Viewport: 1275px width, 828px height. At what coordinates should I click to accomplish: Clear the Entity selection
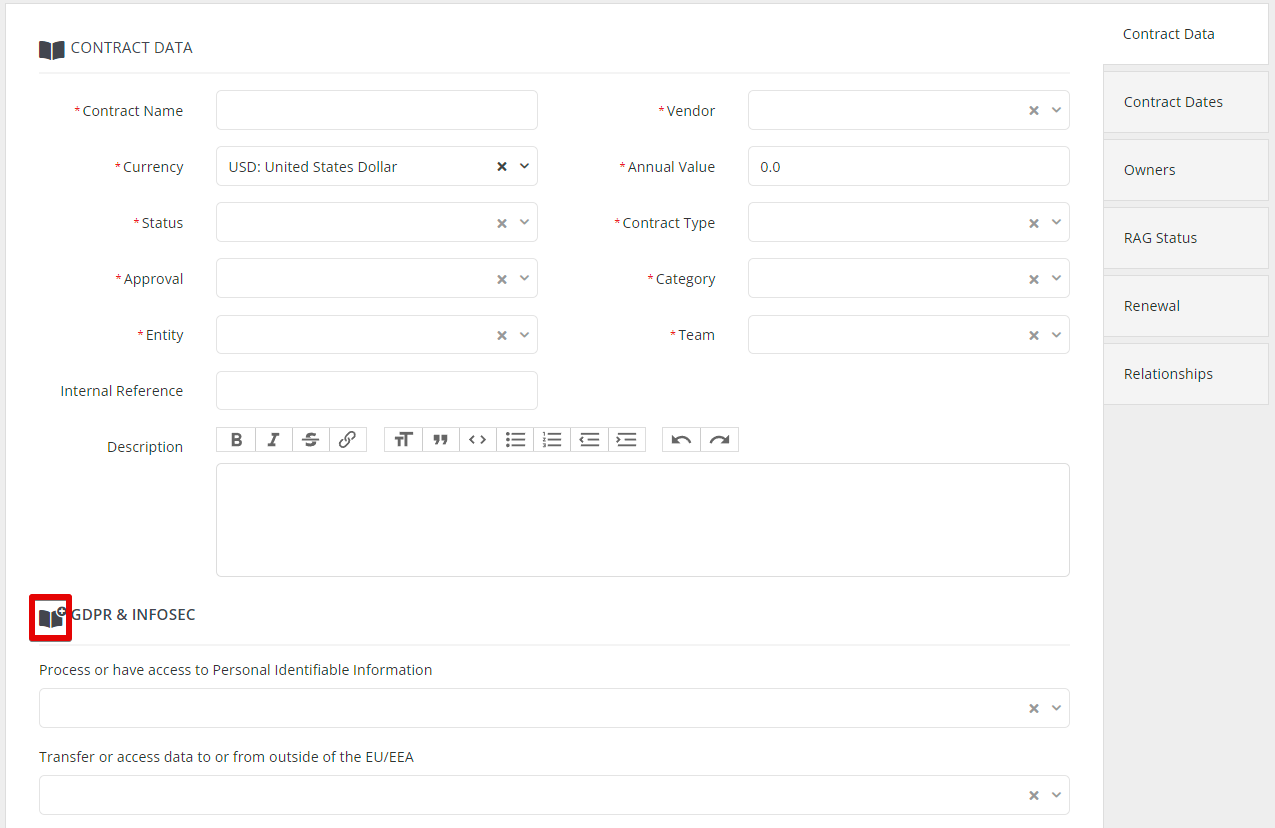[502, 335]
